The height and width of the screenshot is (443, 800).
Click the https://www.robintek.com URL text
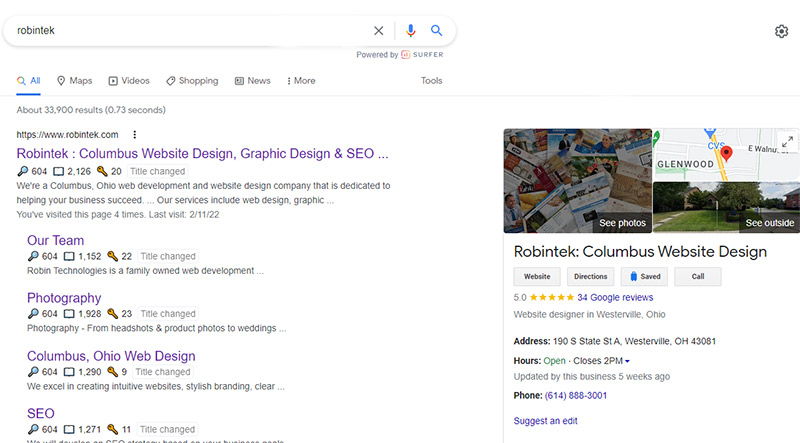pos(67,135)
